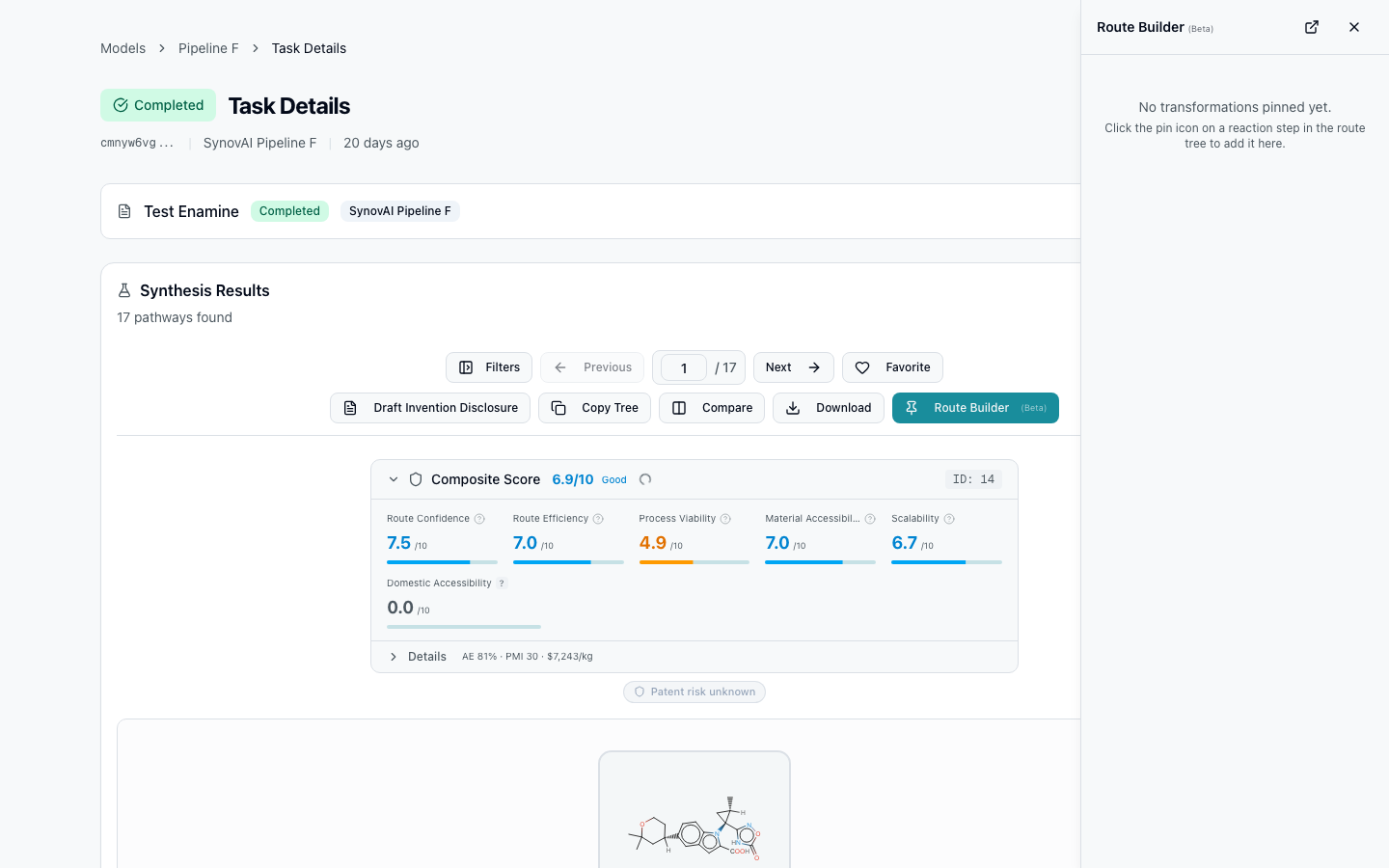The width and height of the screenshot is (1389, 868).
Task: Click the Scalability progress bar
Action: point(946,562)
